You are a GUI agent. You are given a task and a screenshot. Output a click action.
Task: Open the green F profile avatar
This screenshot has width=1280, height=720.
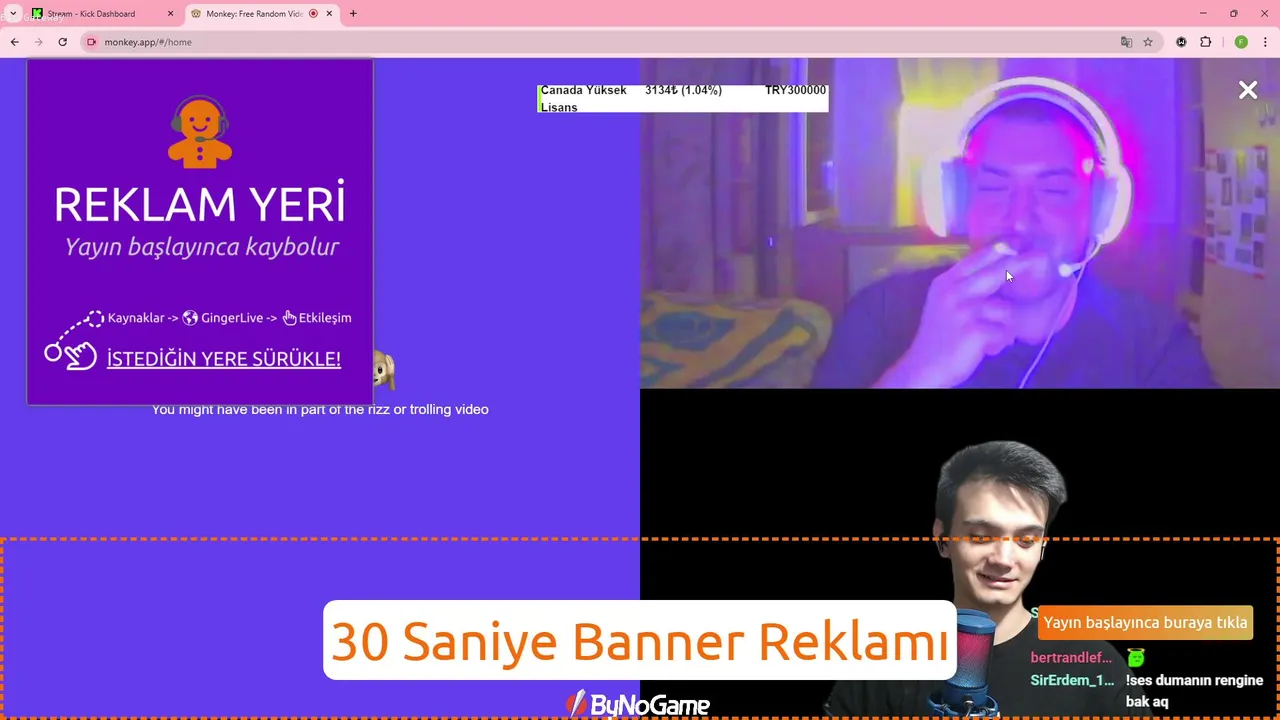click(x=1241, y=42)
